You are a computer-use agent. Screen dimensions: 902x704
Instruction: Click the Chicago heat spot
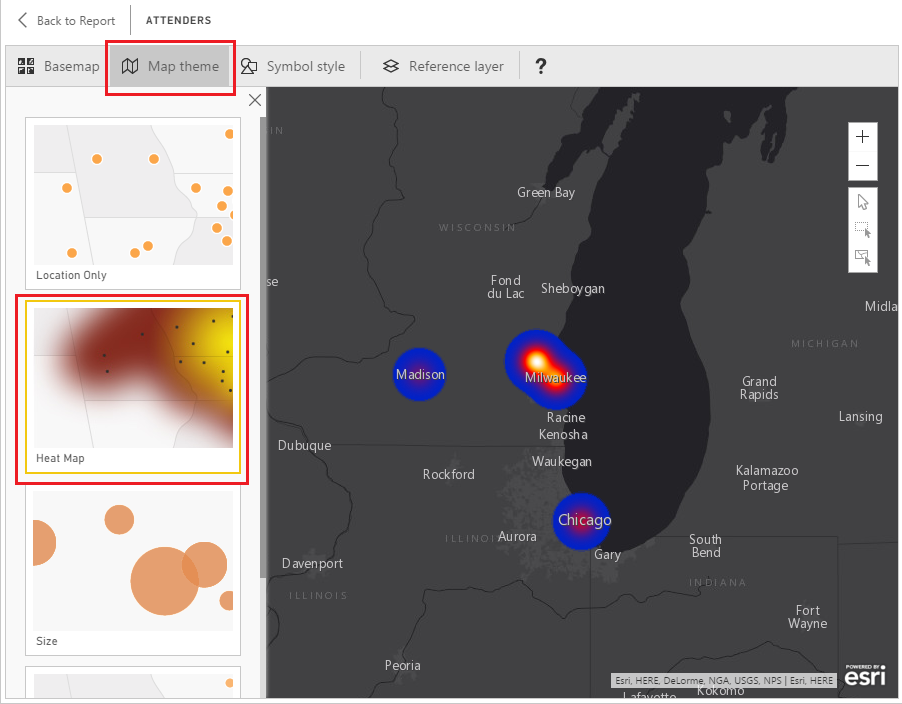click(x=582, y=521)
